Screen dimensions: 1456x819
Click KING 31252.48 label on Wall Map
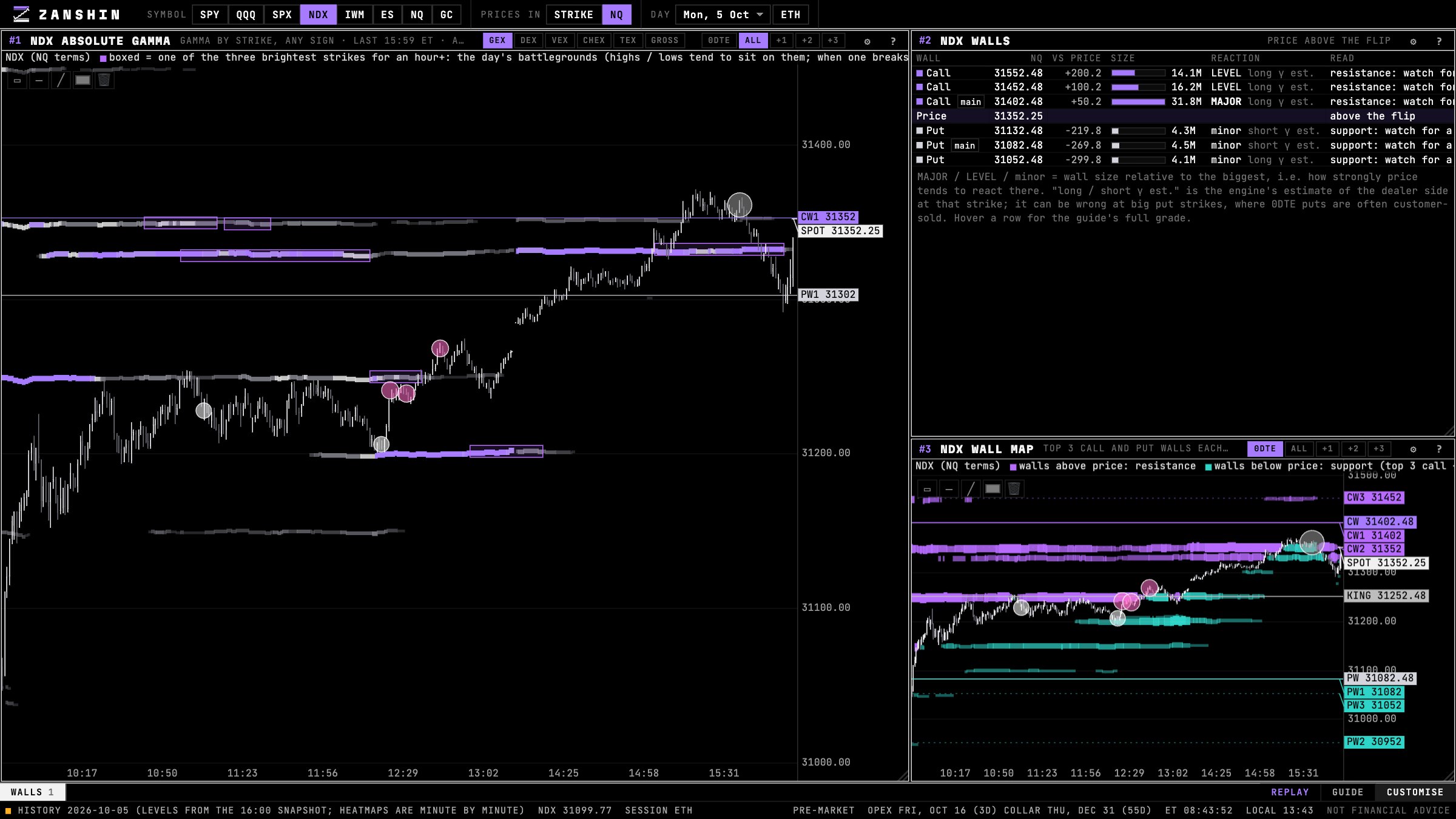[1386, 596]
